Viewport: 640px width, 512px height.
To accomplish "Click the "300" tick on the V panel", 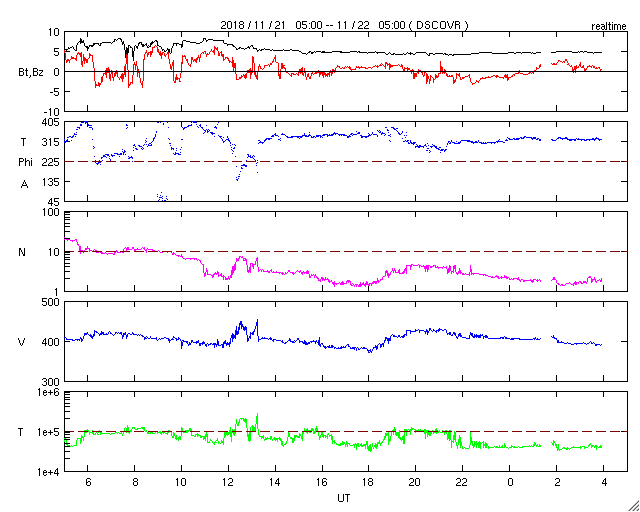I will tap(50, 382).
